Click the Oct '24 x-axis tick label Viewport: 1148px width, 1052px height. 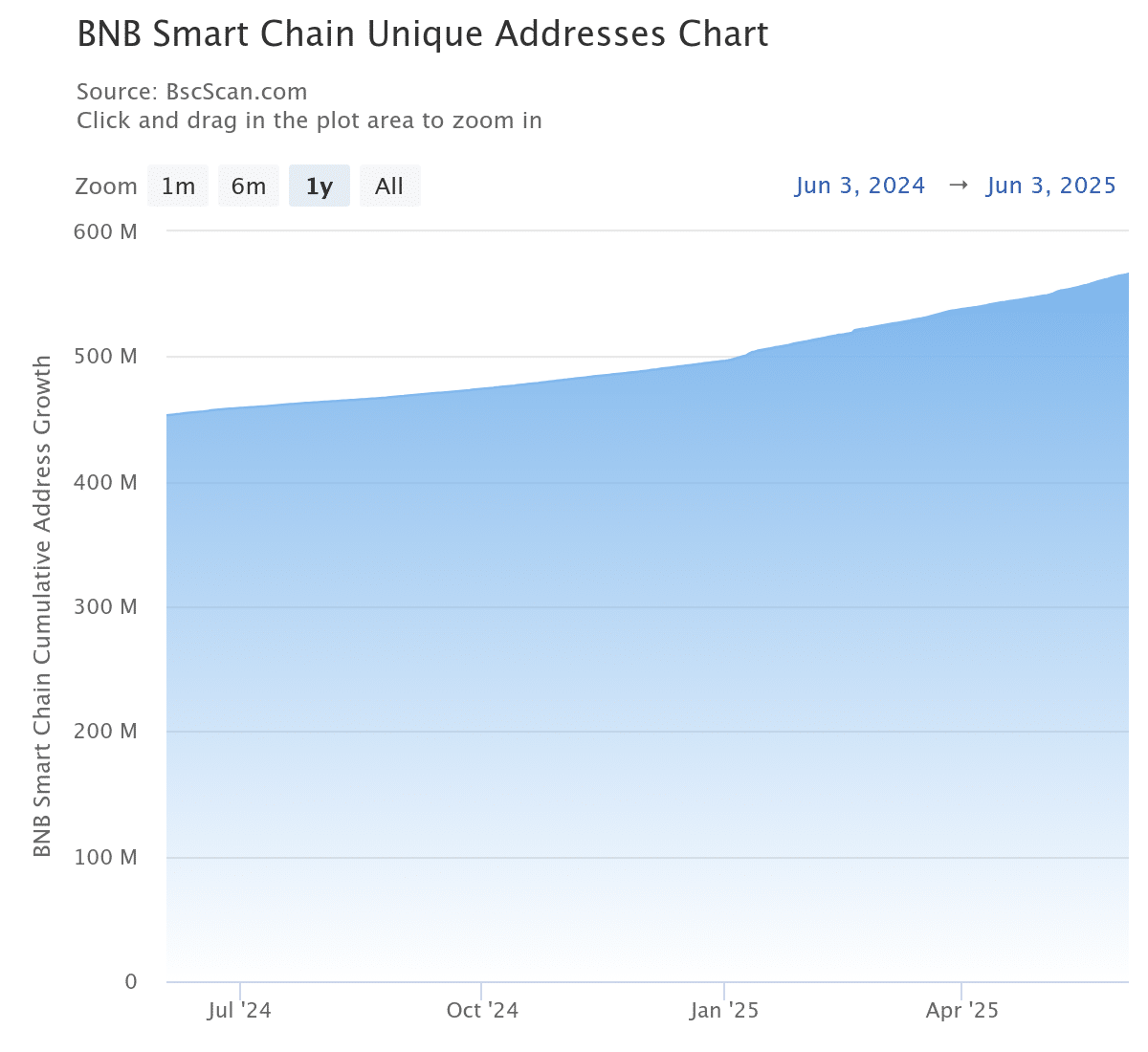click(x=482, y=1011)
